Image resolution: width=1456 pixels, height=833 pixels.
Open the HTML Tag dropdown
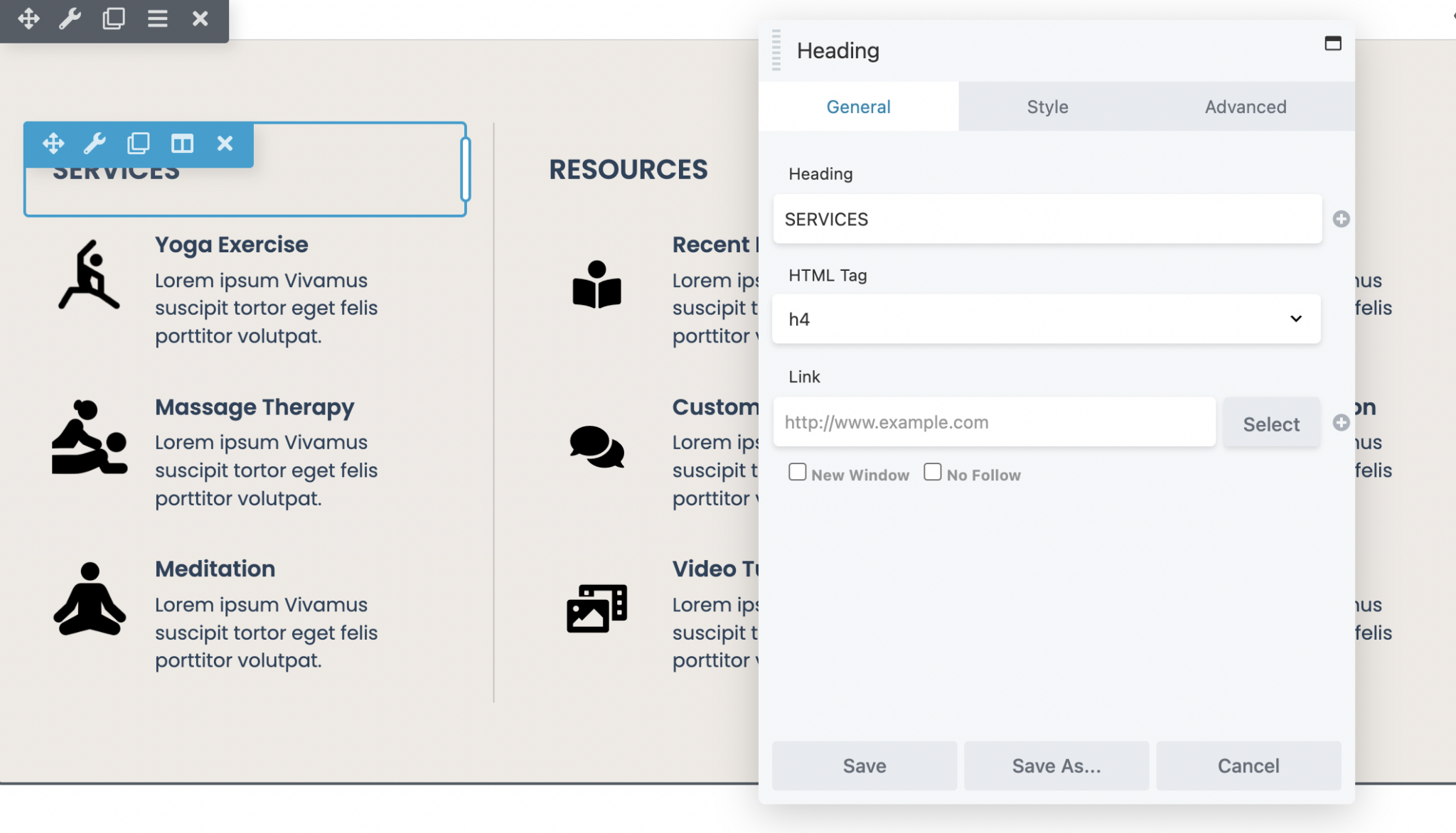tap(1046, 318)
